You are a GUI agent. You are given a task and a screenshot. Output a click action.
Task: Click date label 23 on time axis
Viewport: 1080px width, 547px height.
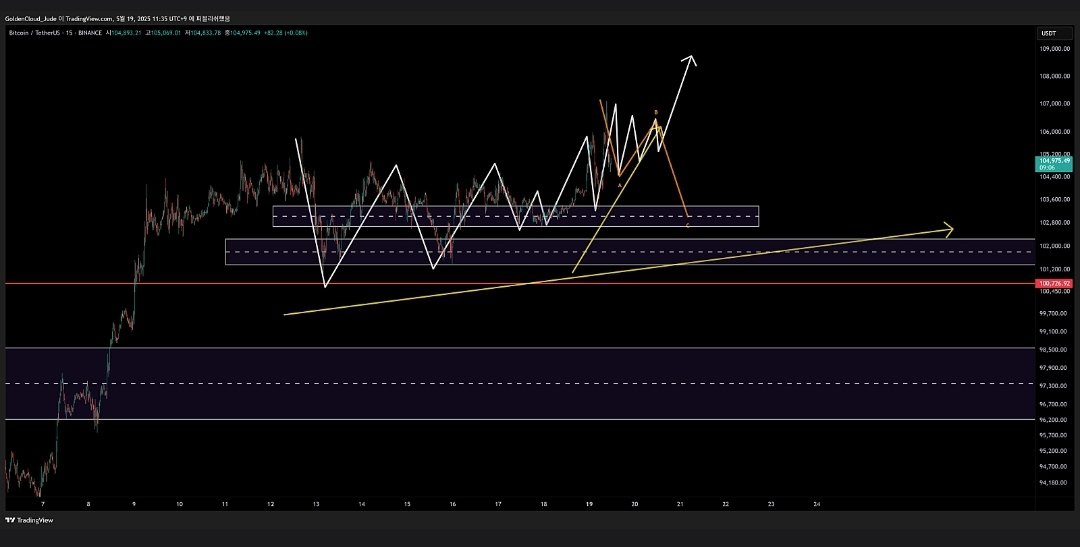click(x=771, y=504)
